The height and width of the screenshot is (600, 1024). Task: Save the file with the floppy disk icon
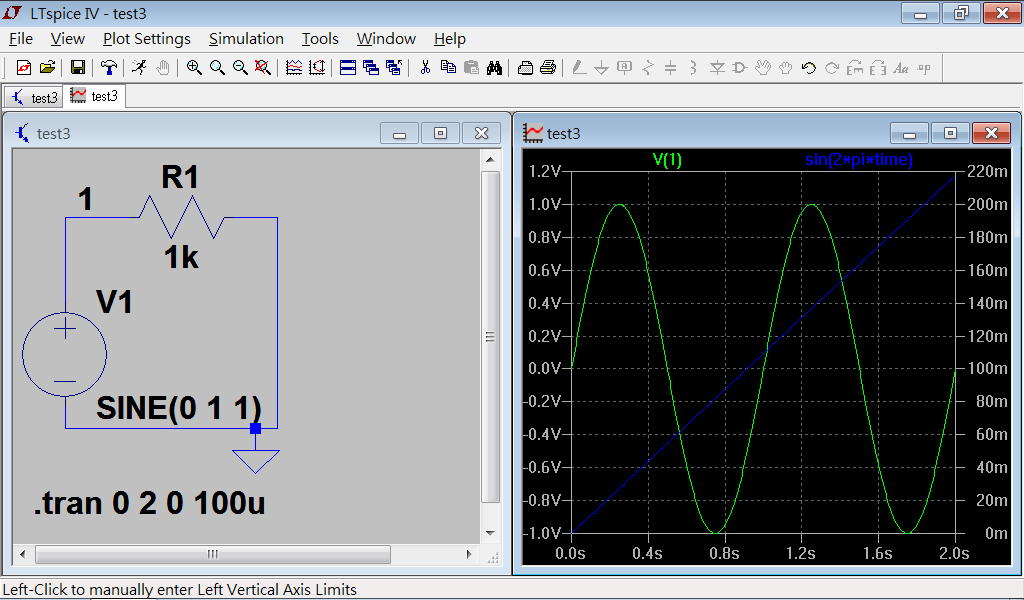point(78,67)
